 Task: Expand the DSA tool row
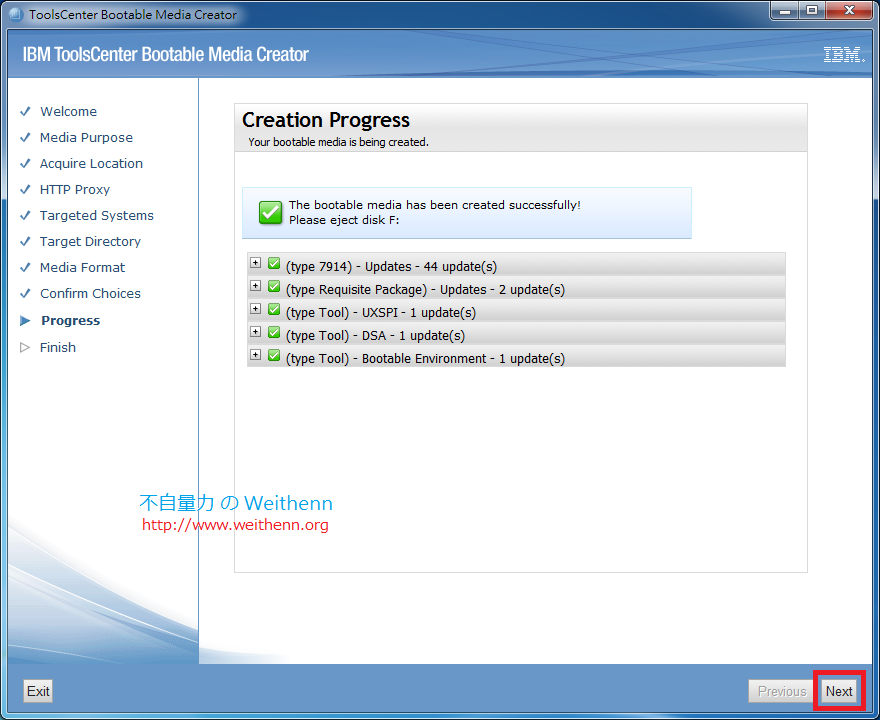255,332
